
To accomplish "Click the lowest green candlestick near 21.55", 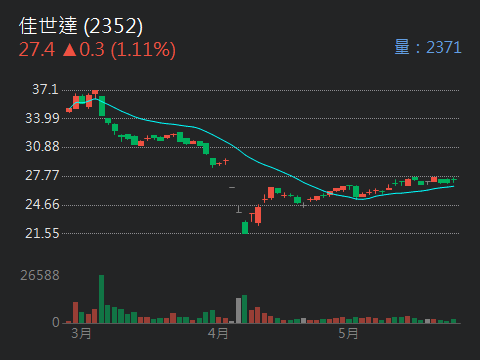I will (x=245, y=228).
